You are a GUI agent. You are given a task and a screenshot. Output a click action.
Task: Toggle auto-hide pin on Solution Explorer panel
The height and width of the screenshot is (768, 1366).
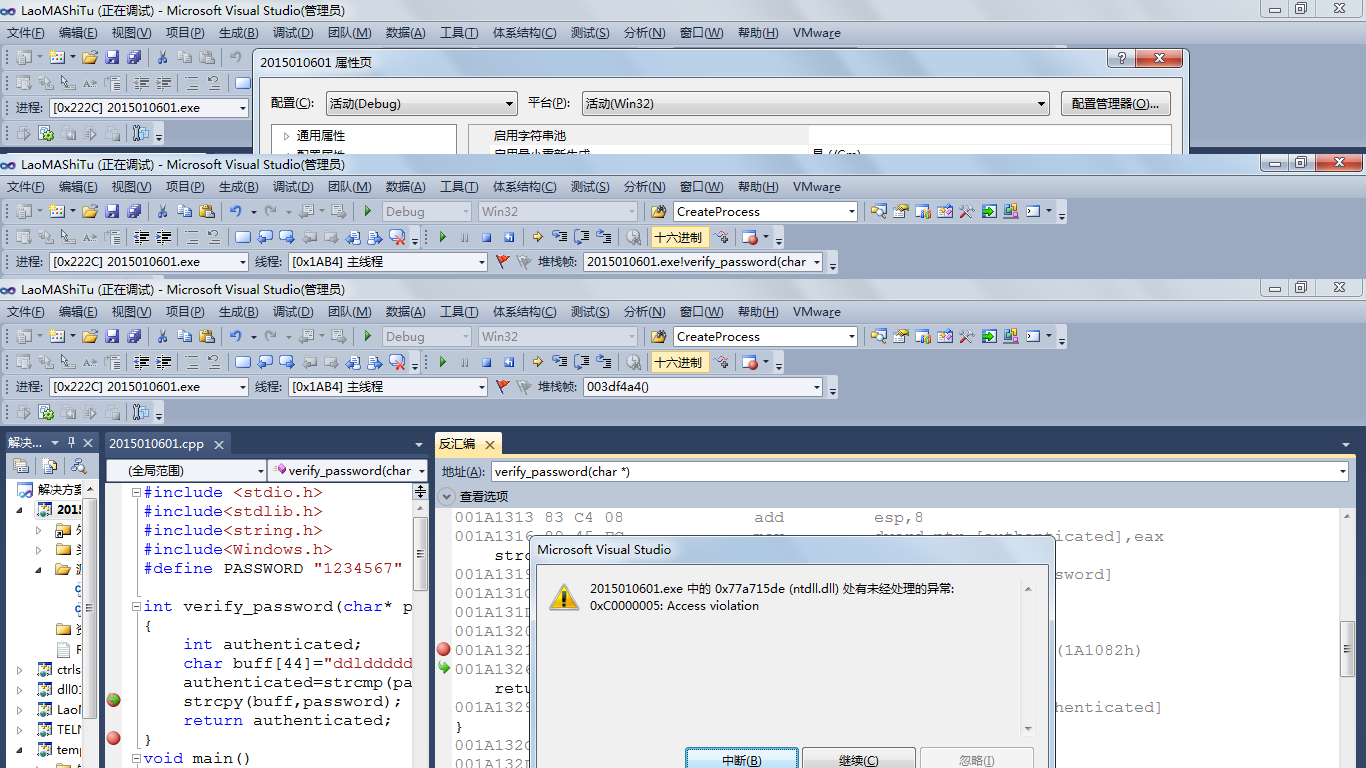click(x=71, y=442)
